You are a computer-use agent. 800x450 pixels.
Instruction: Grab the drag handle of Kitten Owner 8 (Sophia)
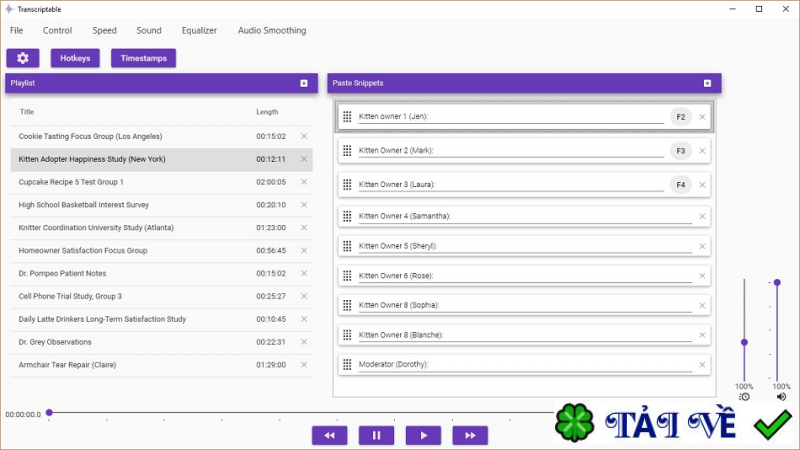coord(347,305)
